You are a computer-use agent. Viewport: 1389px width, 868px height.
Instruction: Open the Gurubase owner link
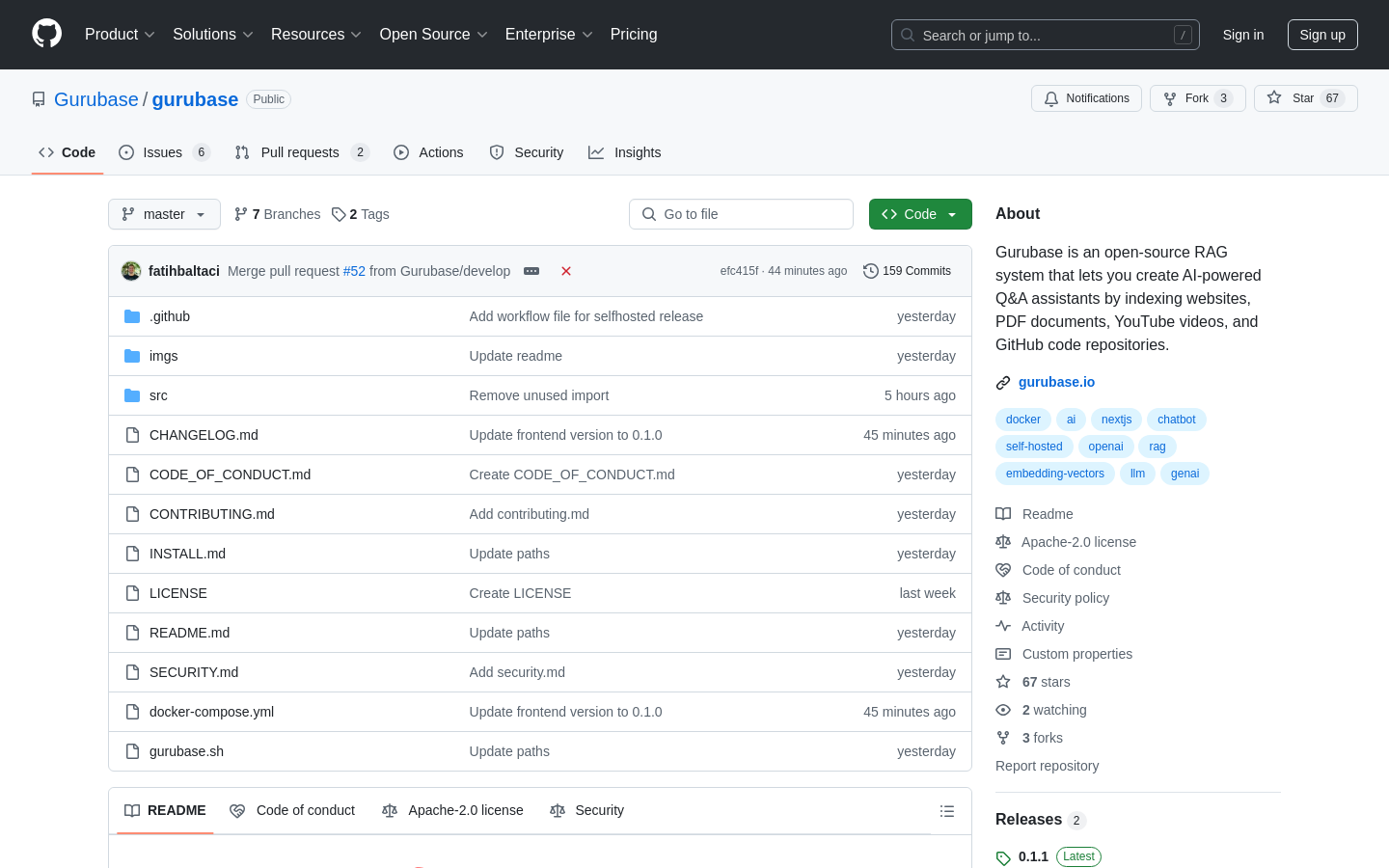96,99
